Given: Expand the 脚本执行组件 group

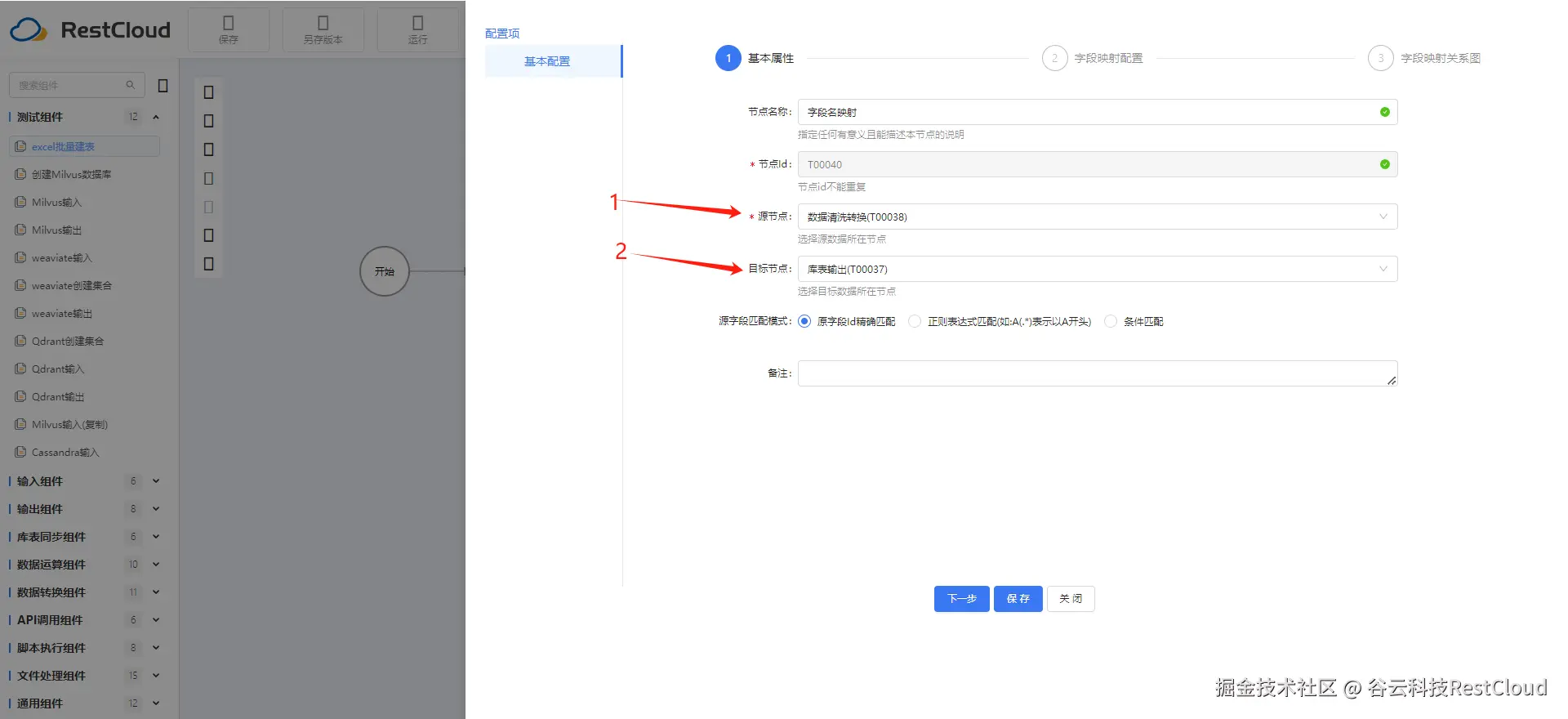Looking at the screenshot, I should 156,648.
